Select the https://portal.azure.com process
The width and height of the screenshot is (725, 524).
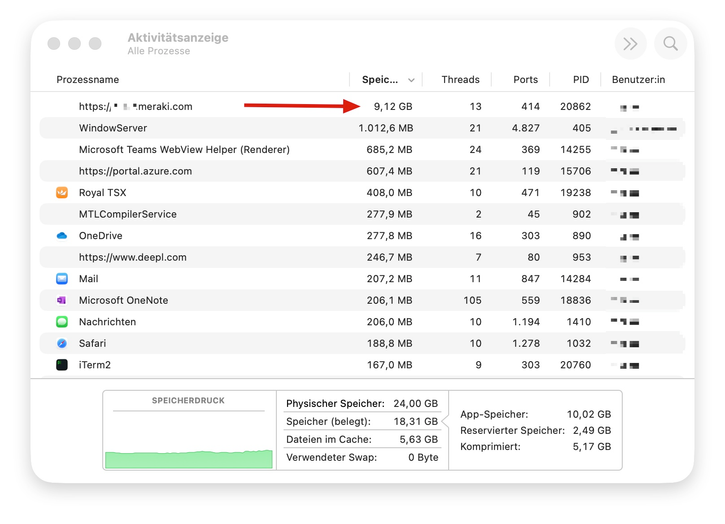pyautogui.click(x=135, y=171)
